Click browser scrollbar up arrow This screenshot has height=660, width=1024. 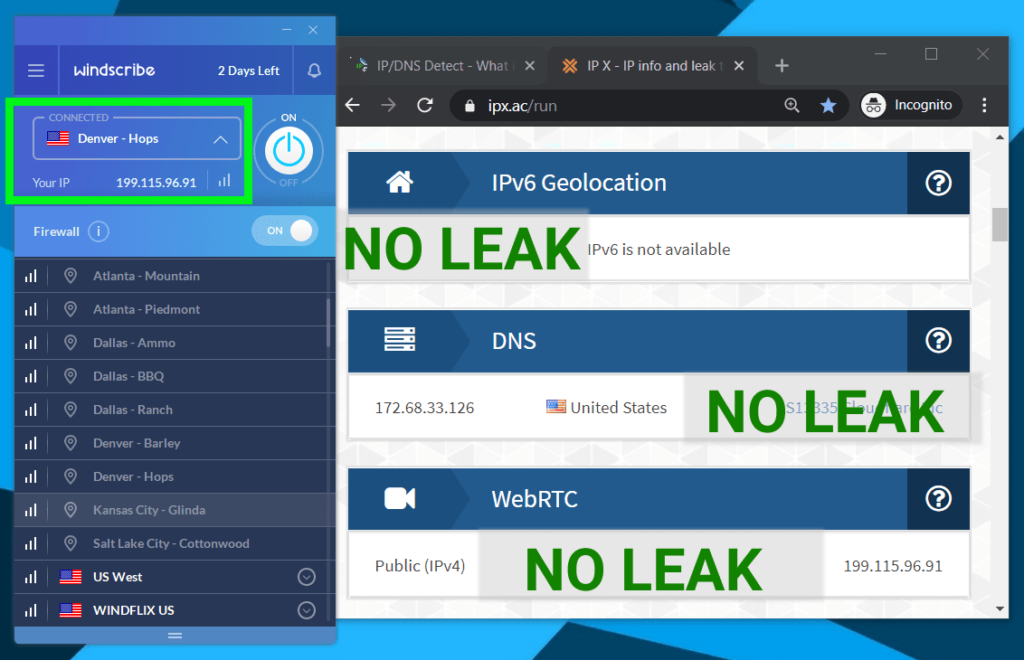pyautogui.click(x=1000, y=137)
